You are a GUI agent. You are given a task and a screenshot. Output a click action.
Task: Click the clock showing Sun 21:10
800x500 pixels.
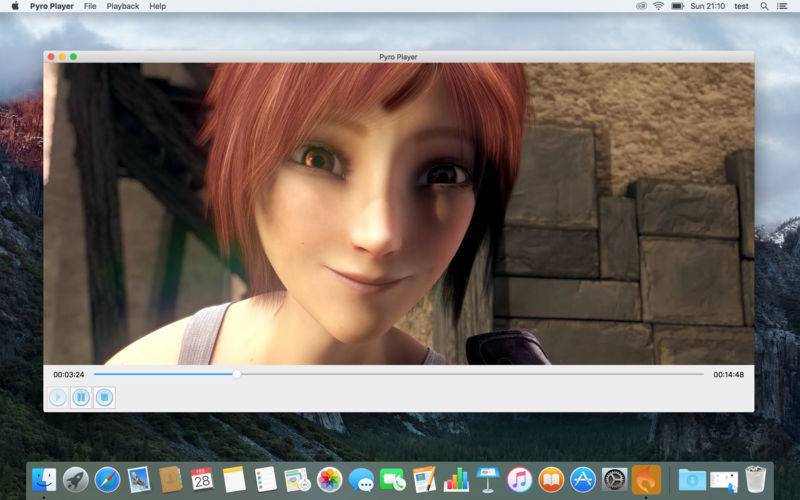tap(708, 6)
